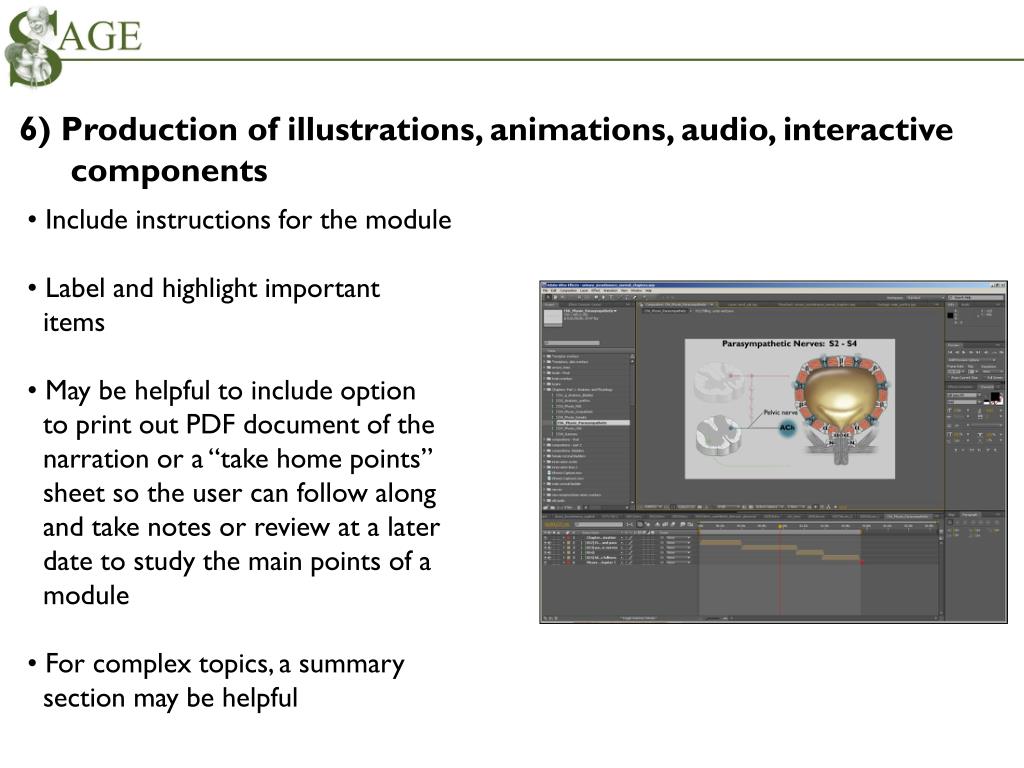Click Play in the Preview panel controls
This screenshot has height=768, width=1024.
pos(964,353)
